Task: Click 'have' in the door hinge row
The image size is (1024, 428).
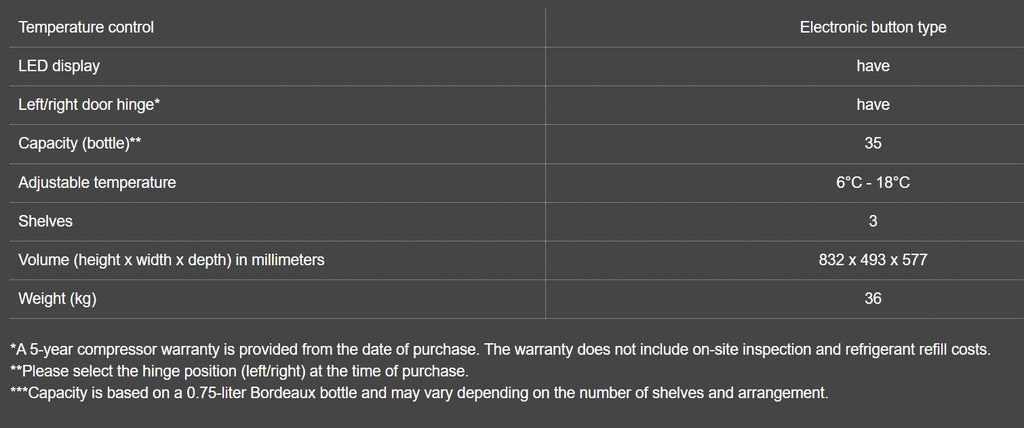Action: pos(872,105)
